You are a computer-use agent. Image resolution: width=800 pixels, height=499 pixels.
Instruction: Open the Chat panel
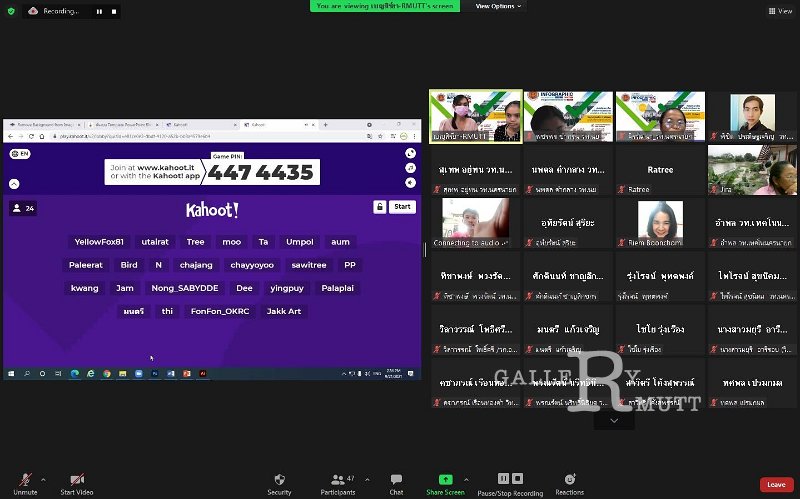(396, 484)
